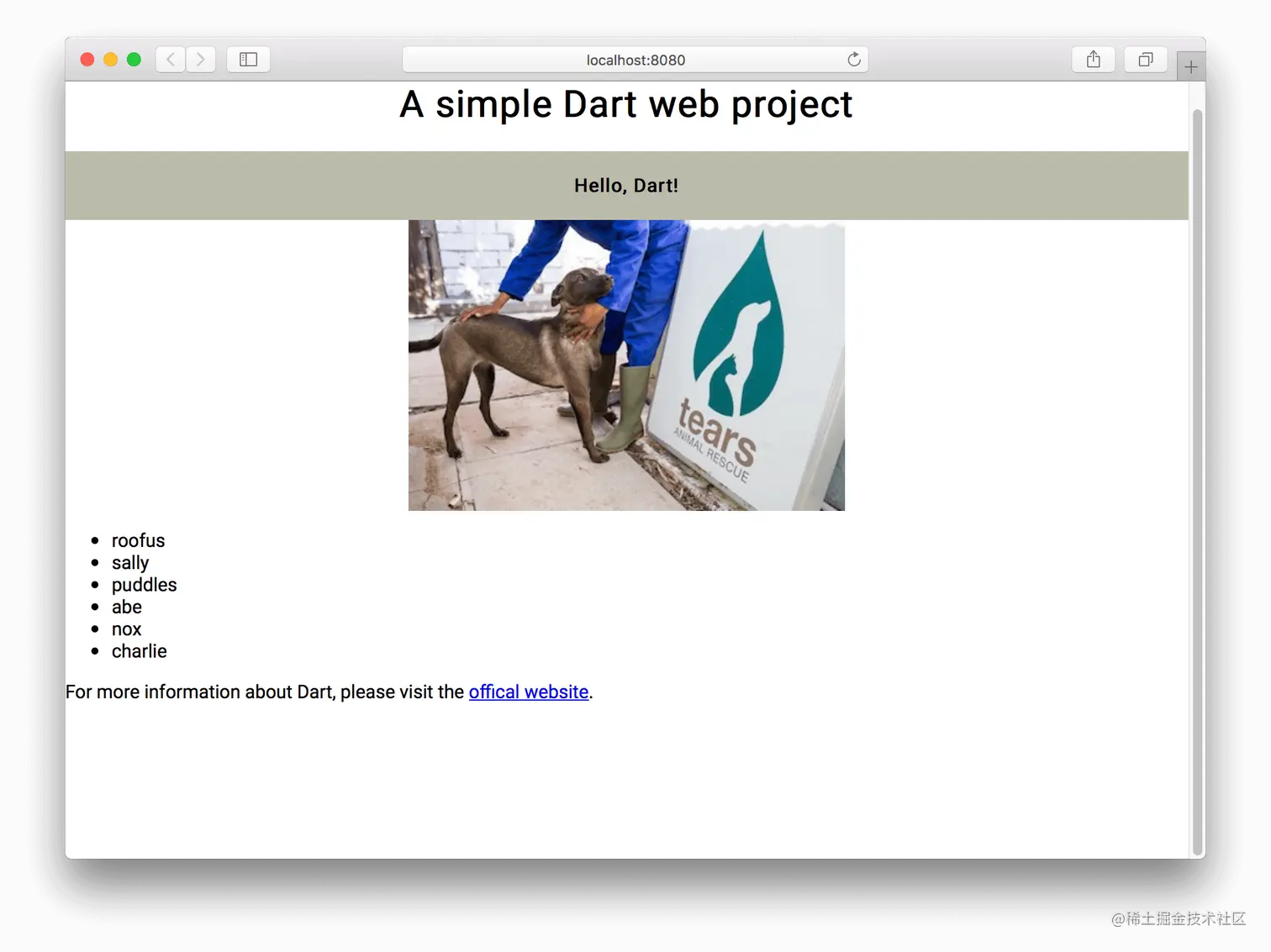This screenshot has width=1271, height=952.
Task: Select the puddles list item
Action: click(145, 585)
